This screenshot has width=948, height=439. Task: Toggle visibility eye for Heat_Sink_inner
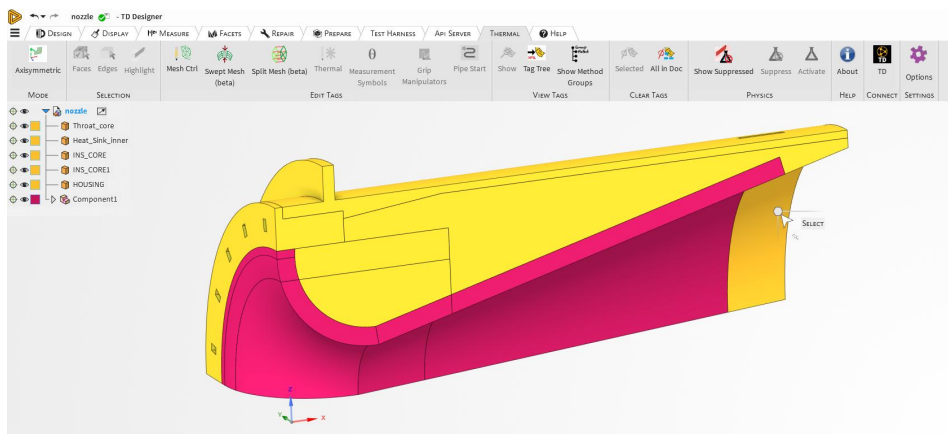click(x=24, y=140)
